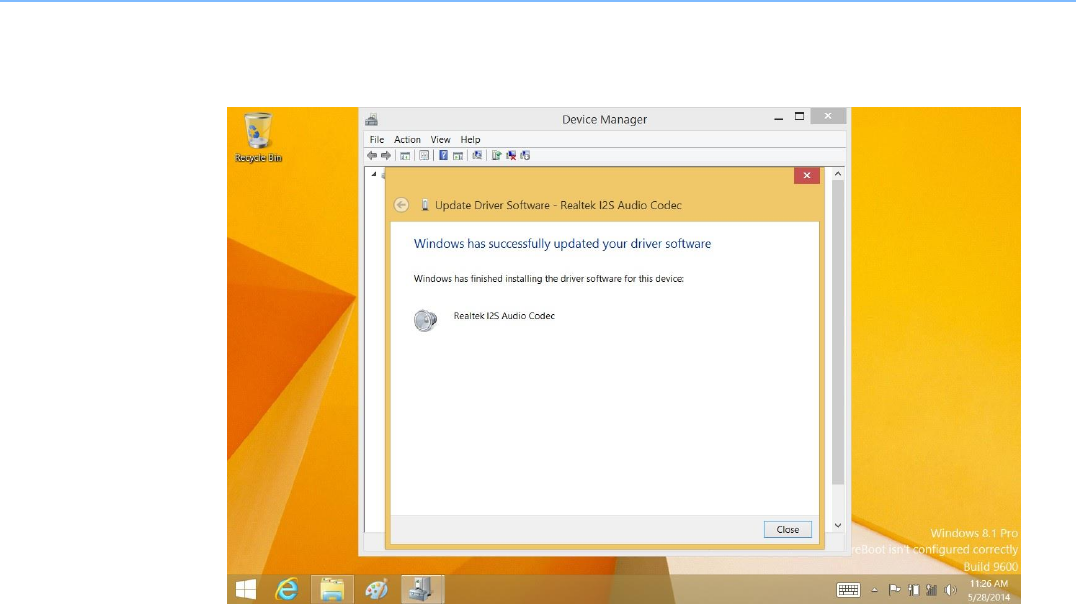This screenshot has height=604, width=1076.
Task: Open the Recycle Bin desktop icon
Action: point(259,137)
